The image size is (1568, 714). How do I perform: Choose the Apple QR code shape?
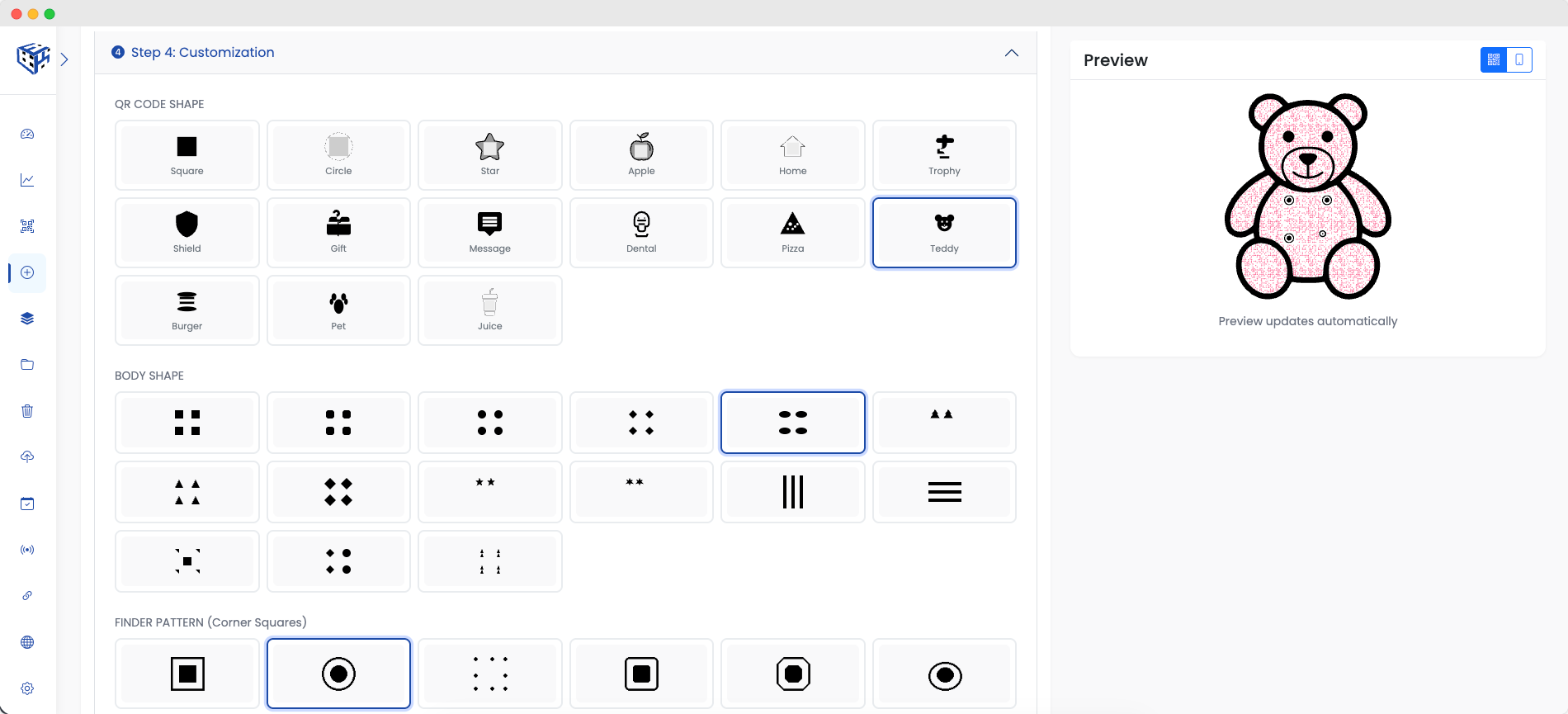(x=641, y=155)
